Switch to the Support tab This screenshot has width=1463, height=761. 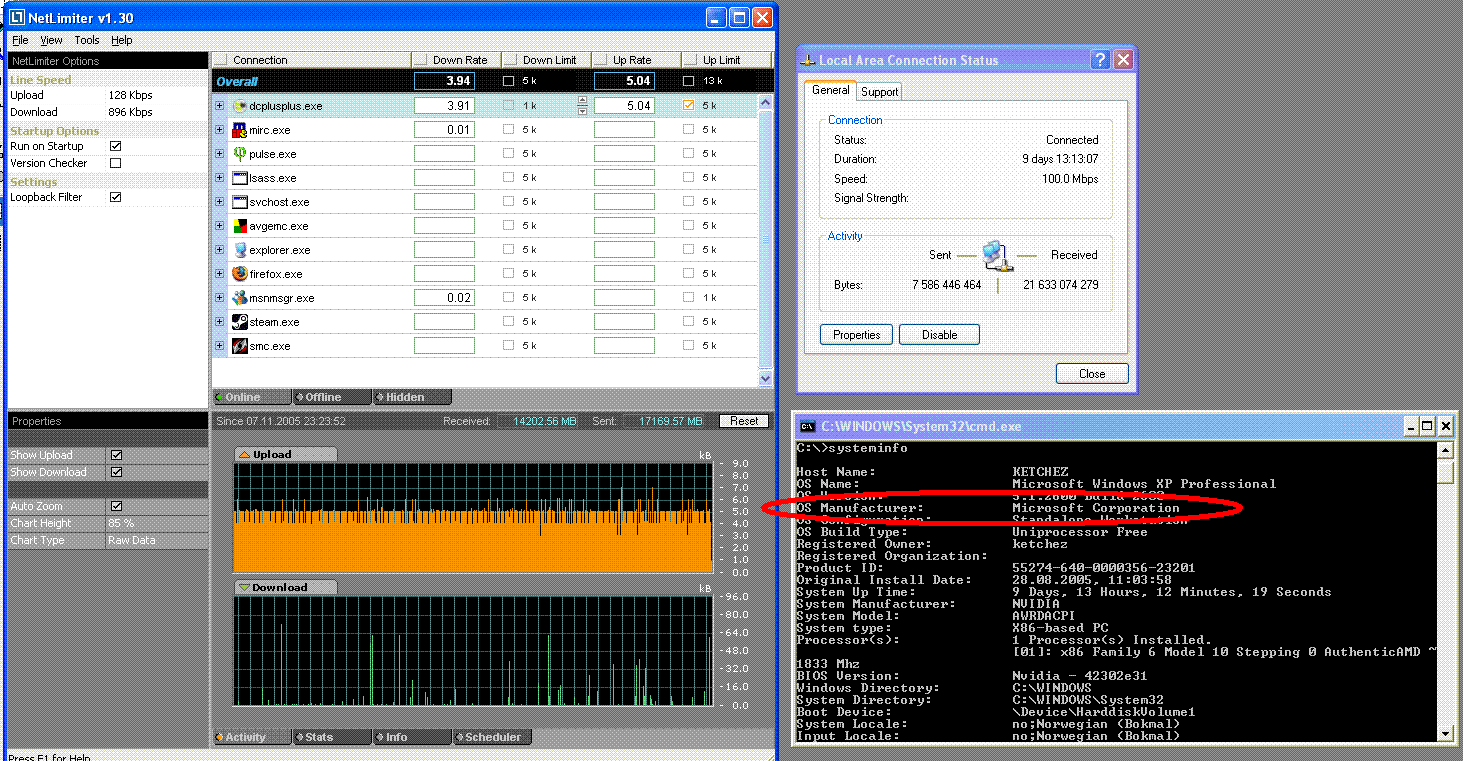(x=880, y=91)
